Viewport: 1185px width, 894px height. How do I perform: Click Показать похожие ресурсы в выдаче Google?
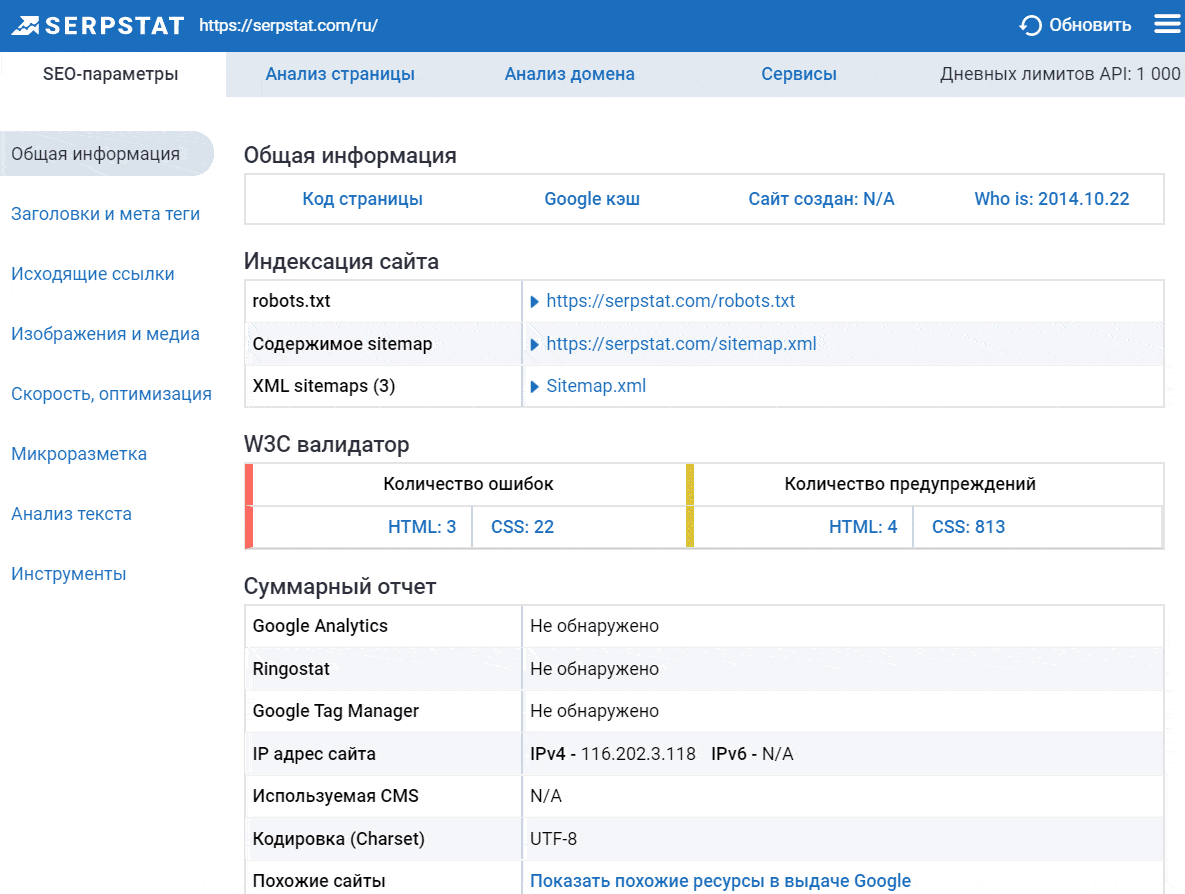click(720, 880)
